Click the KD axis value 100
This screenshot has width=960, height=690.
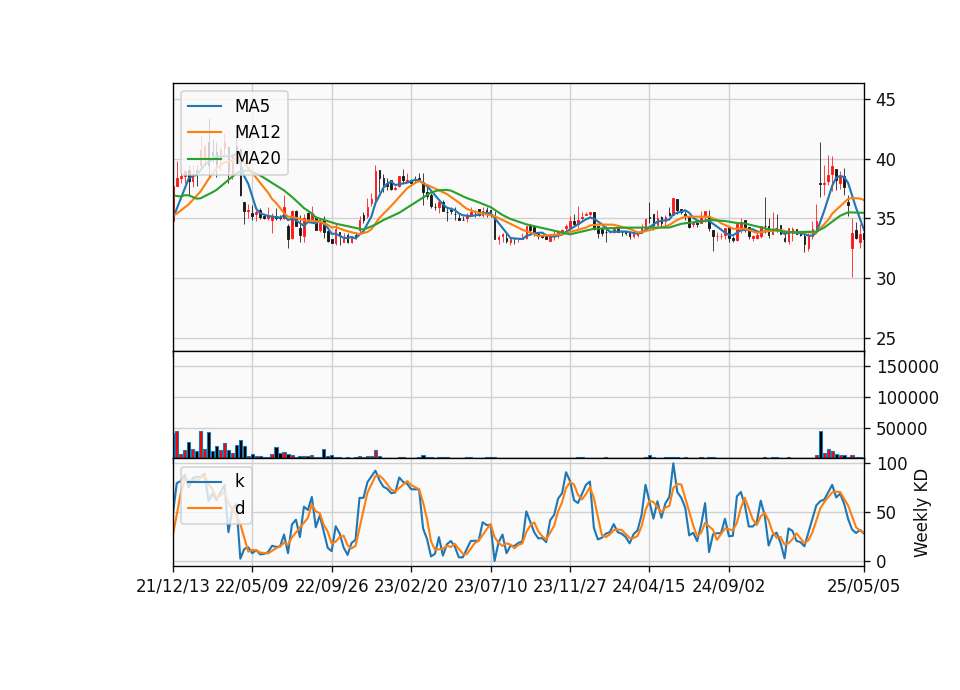coord(891,464)
